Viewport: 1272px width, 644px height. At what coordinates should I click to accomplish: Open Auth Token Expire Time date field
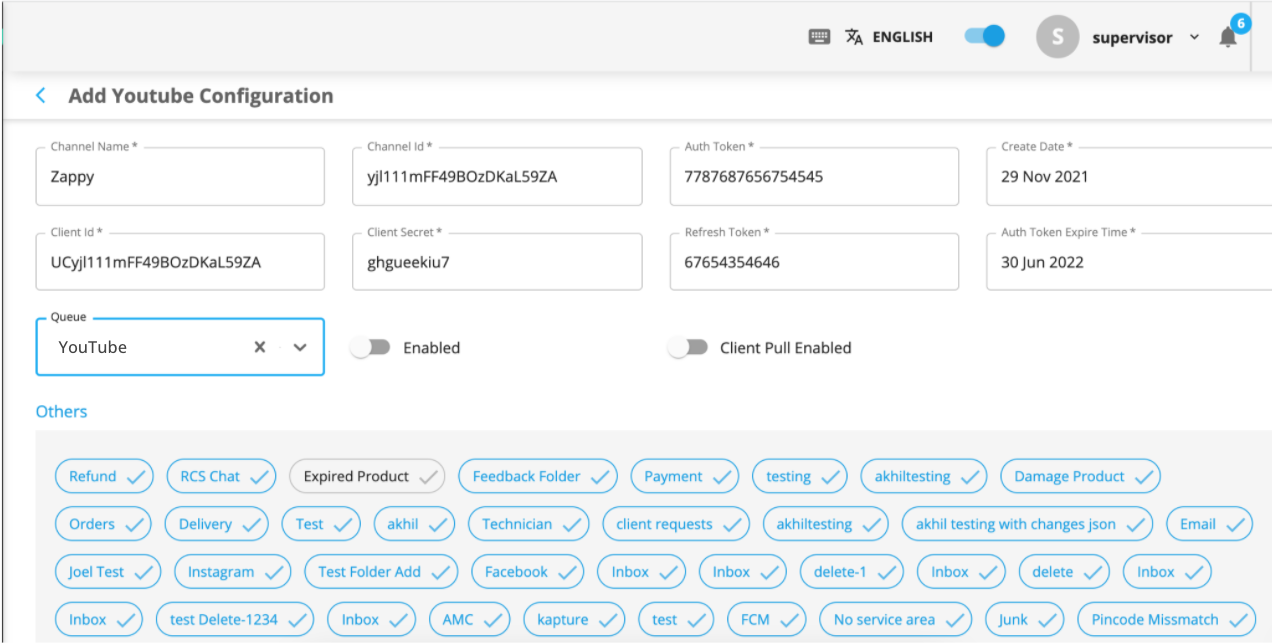click(x=1129, y=262)
